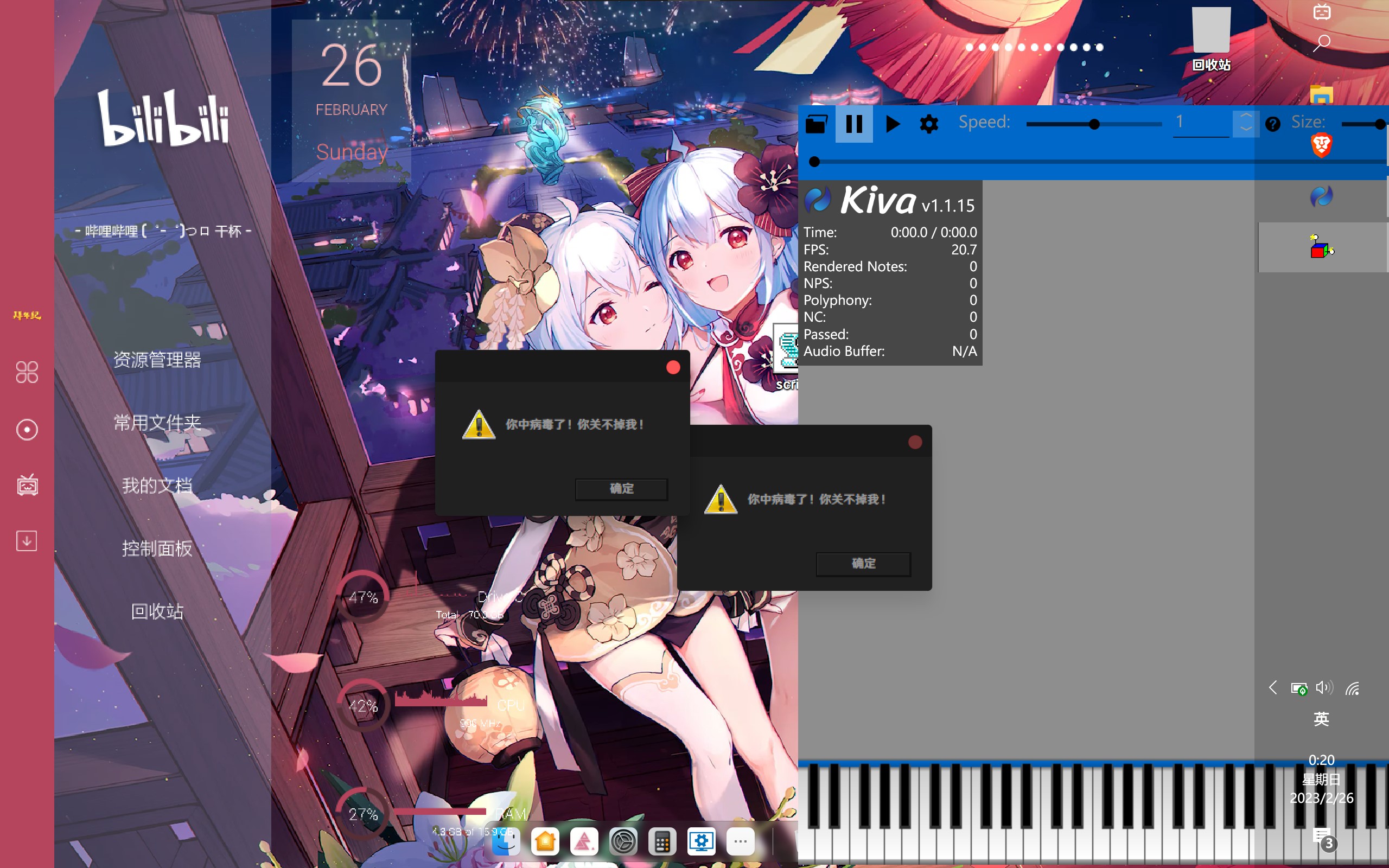Image resolution: width=1389 pixels, height=868 pixels.
Task: Click the bilibili TV icon in taskbar
Action: pyautogui.click(x=1322, y=11)
